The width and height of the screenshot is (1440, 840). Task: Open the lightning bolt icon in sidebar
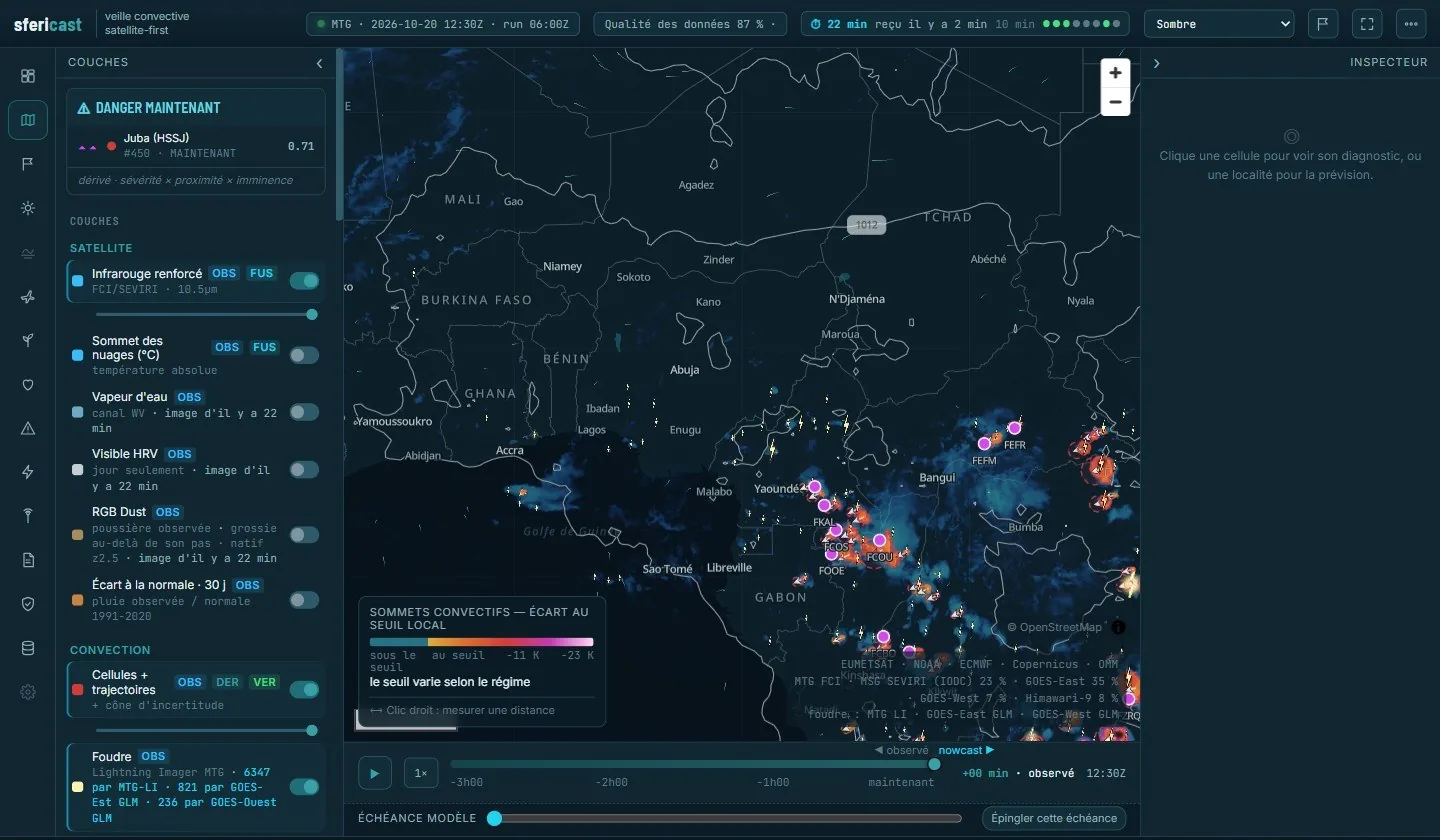click(x=28, y=472)
